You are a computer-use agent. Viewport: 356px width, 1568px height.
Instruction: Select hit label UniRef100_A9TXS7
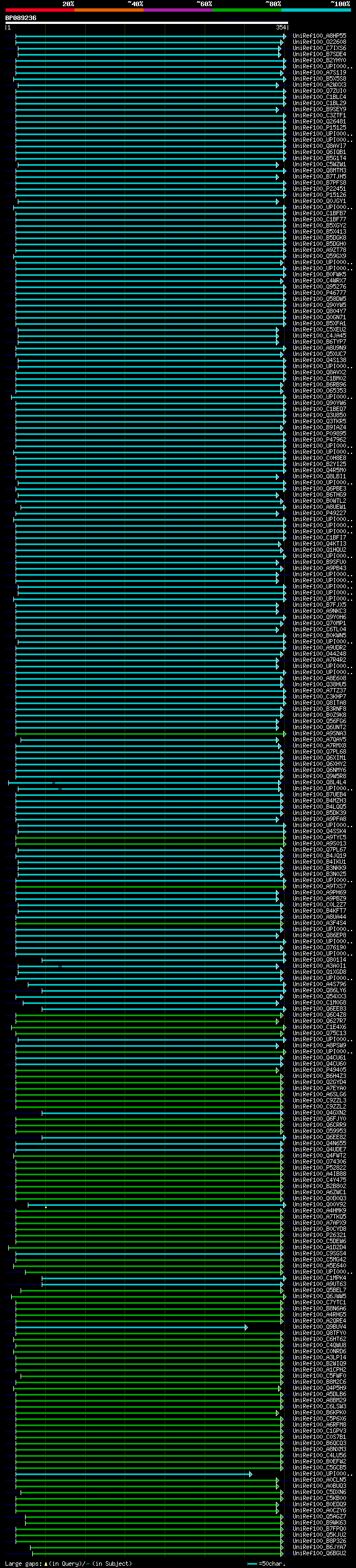pyautogui.click(x=319, y=886)
